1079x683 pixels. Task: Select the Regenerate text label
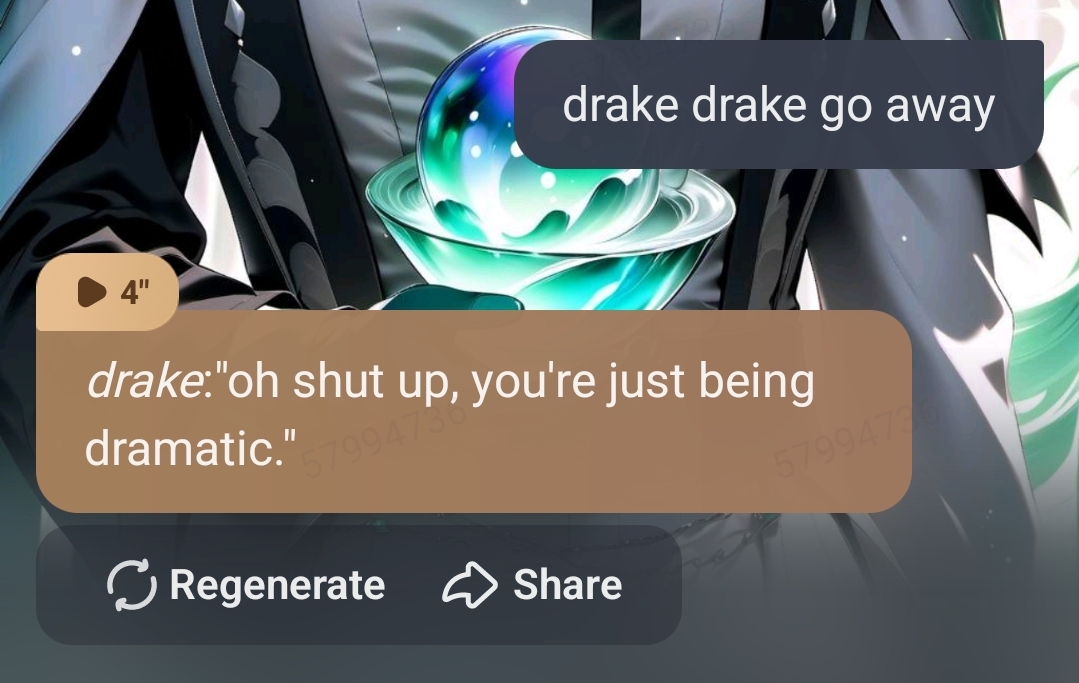pos(277,585)
